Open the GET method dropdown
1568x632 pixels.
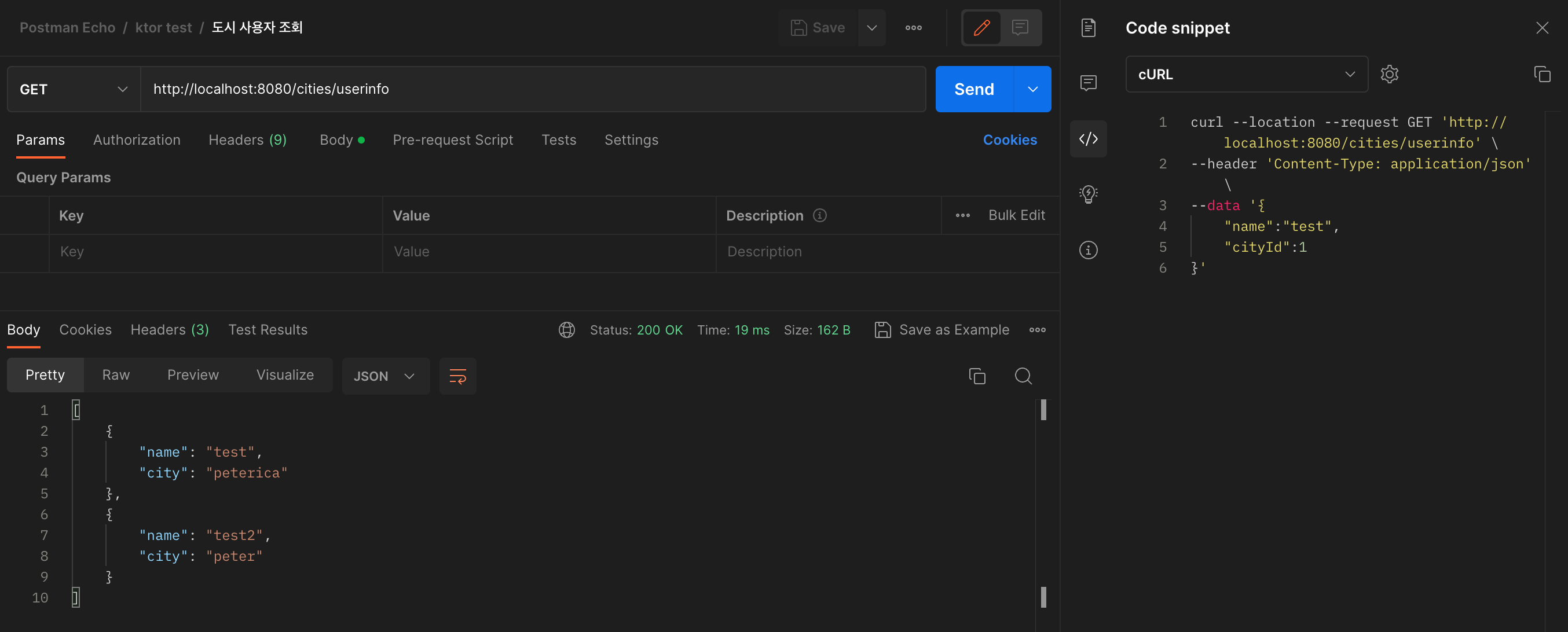point(73,89)
